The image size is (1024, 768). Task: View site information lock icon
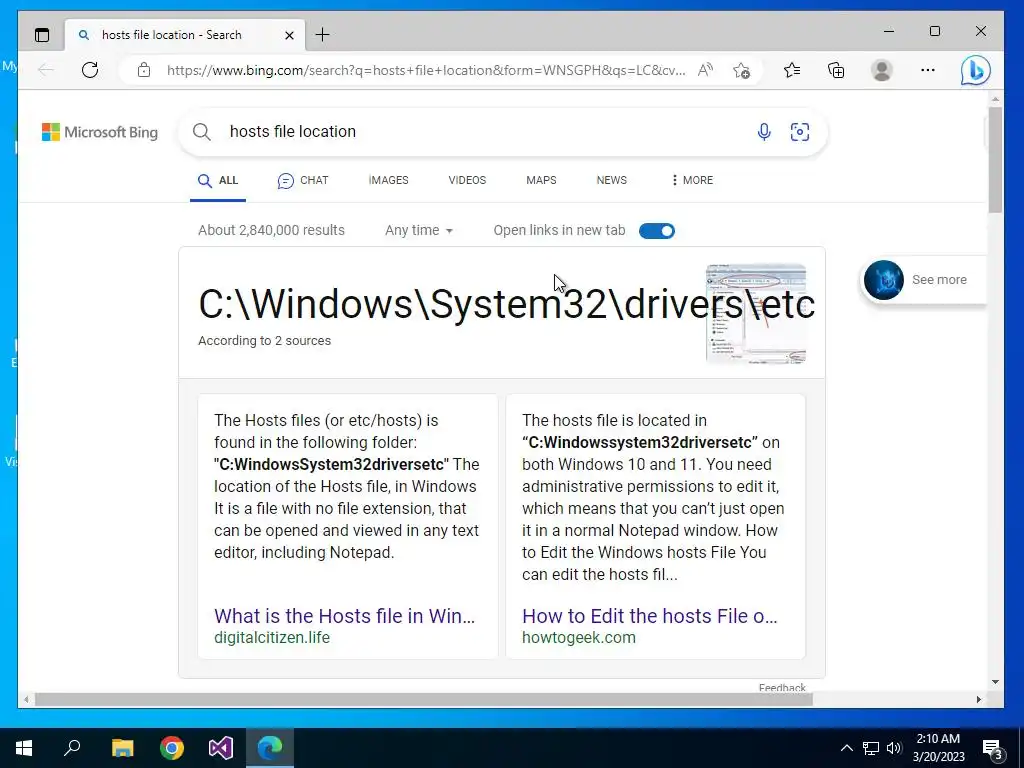coord(144,70)
